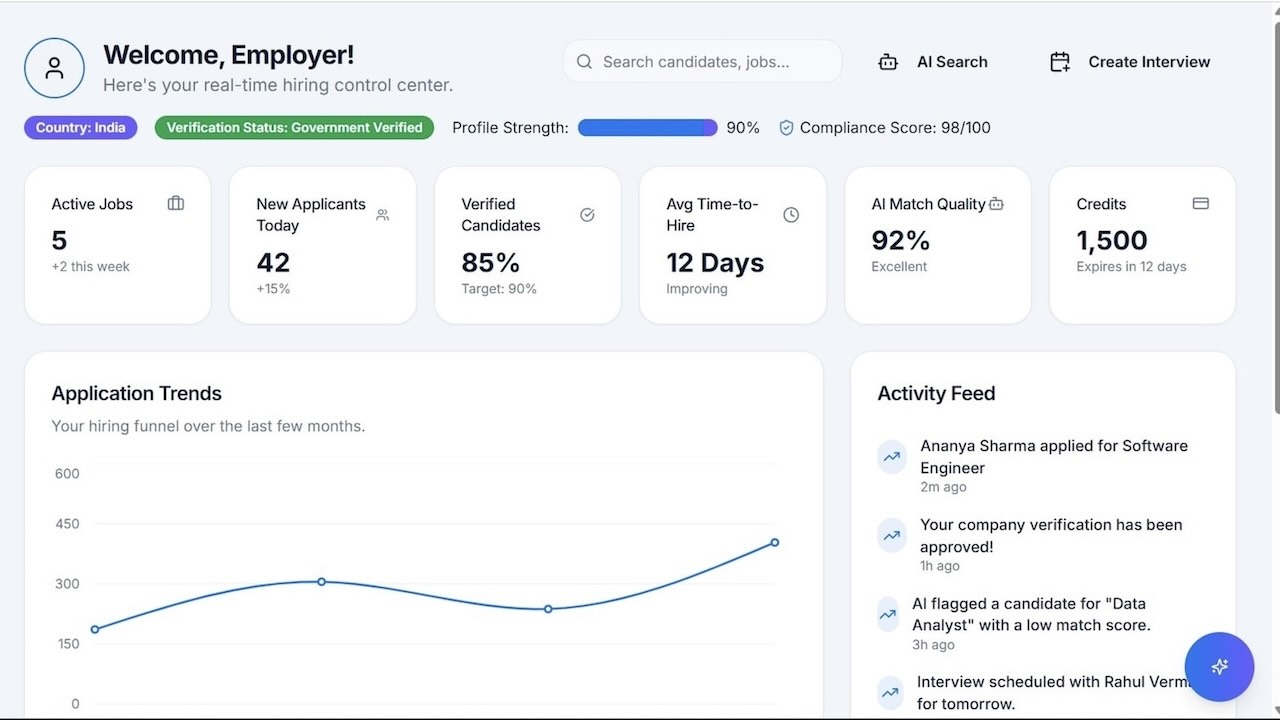Screen dimensions: 1280x720
Task: Open AI Search from the top bar
Action: (x=932, y=61)
